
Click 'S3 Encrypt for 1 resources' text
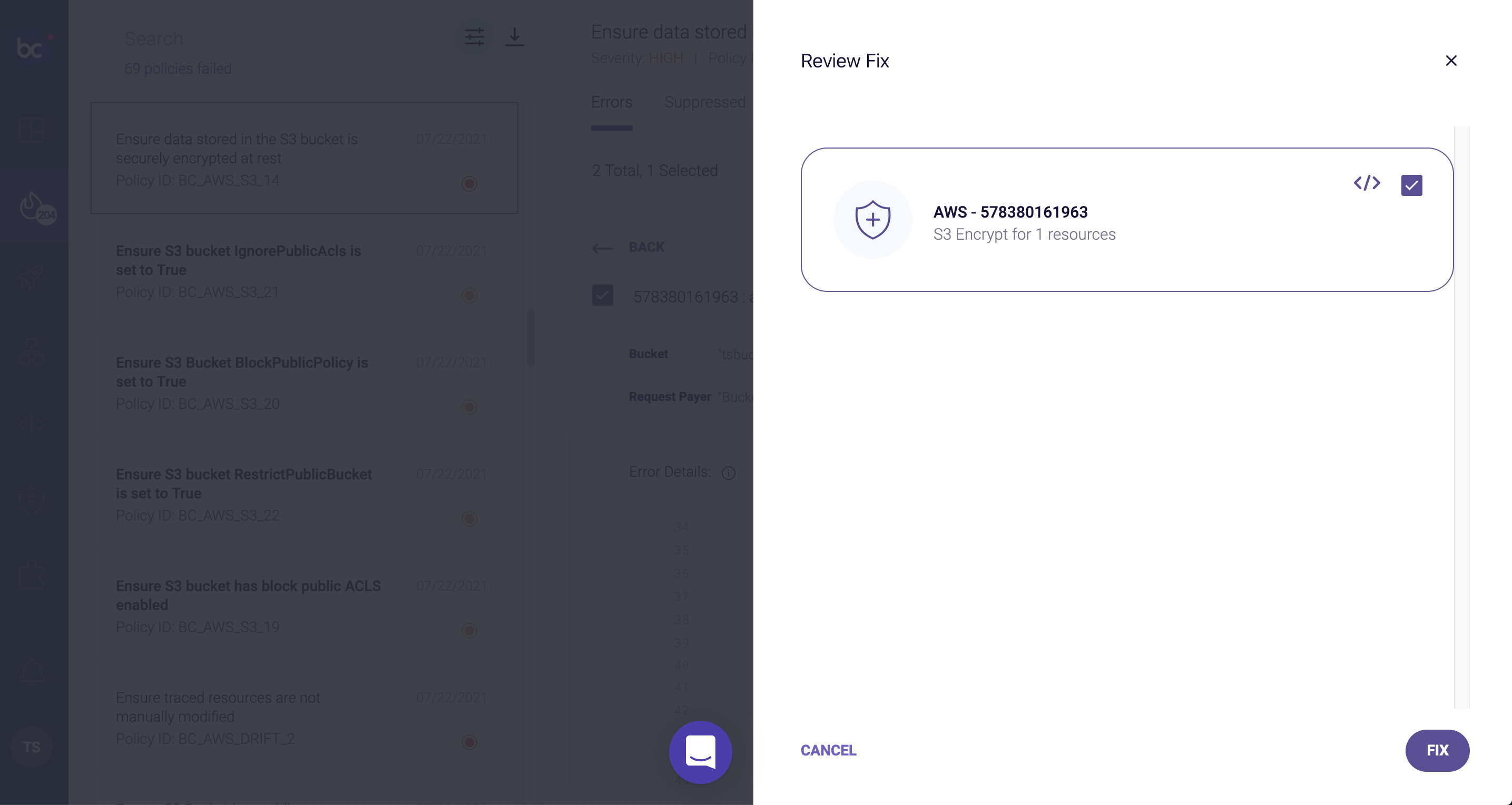point(1024,234)
